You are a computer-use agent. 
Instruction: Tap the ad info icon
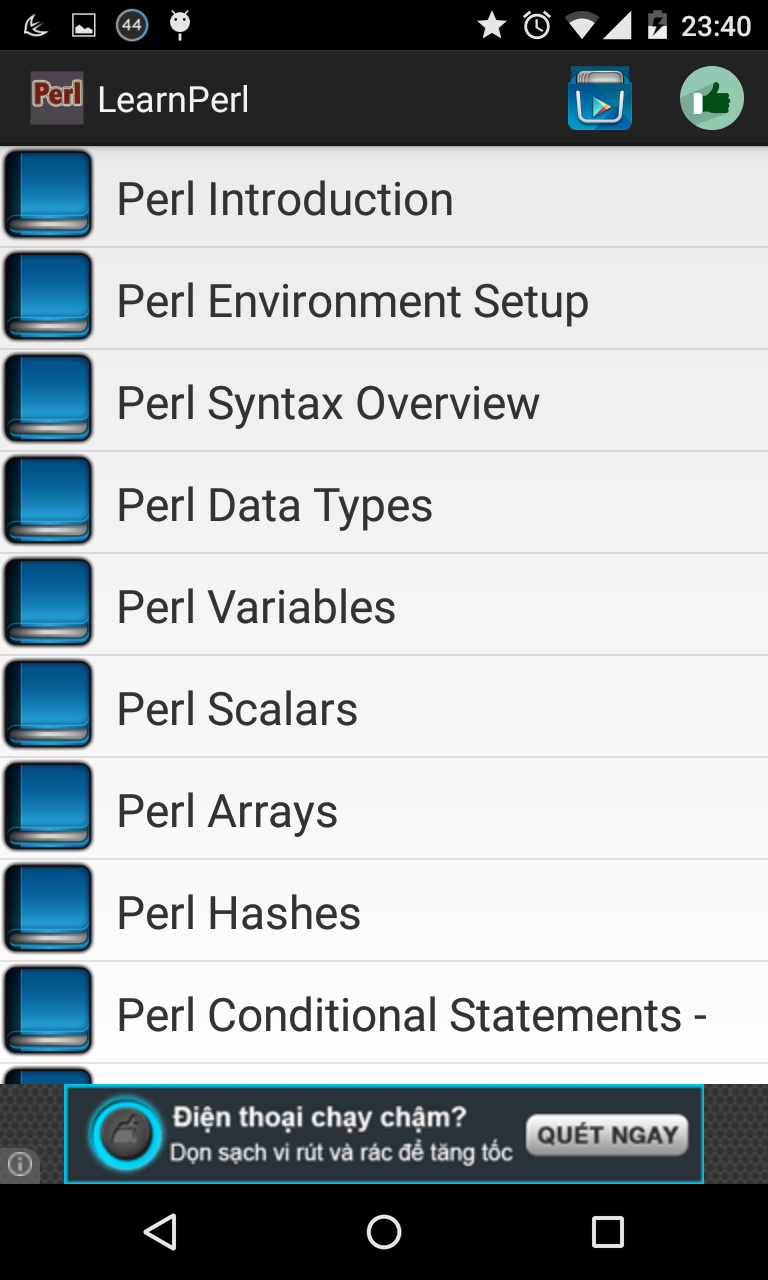[20, 1164]
